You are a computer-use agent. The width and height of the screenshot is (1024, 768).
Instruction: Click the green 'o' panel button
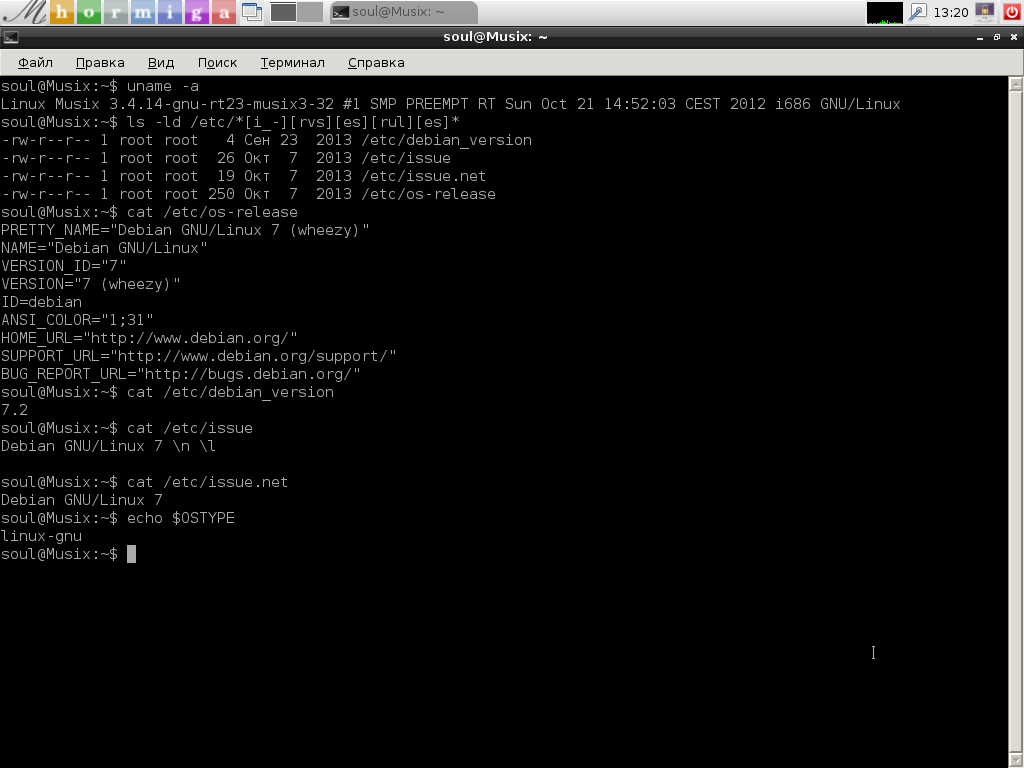pyautogui.click(x=89, y=12)
